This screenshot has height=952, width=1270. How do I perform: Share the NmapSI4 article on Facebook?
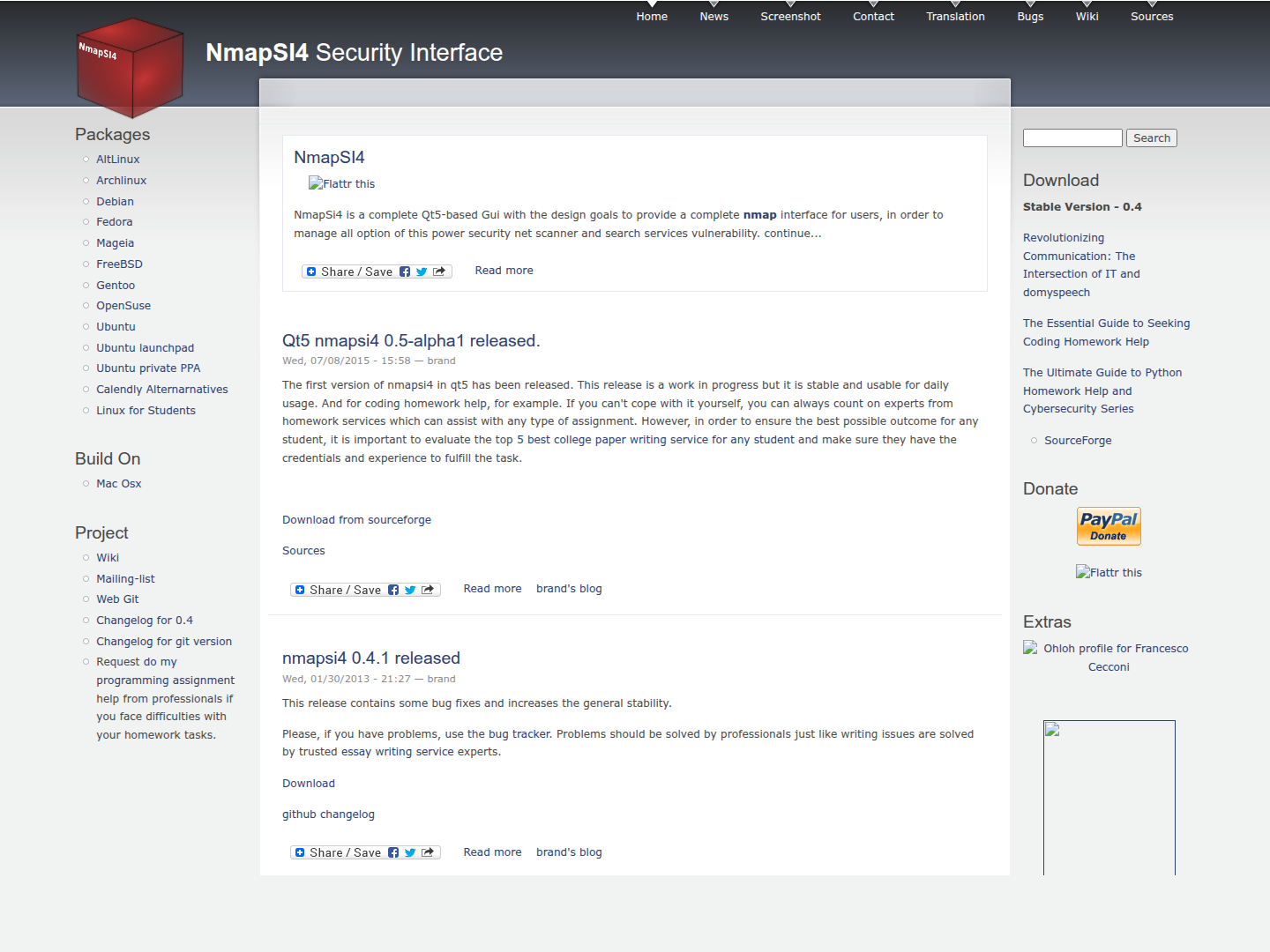405,271
